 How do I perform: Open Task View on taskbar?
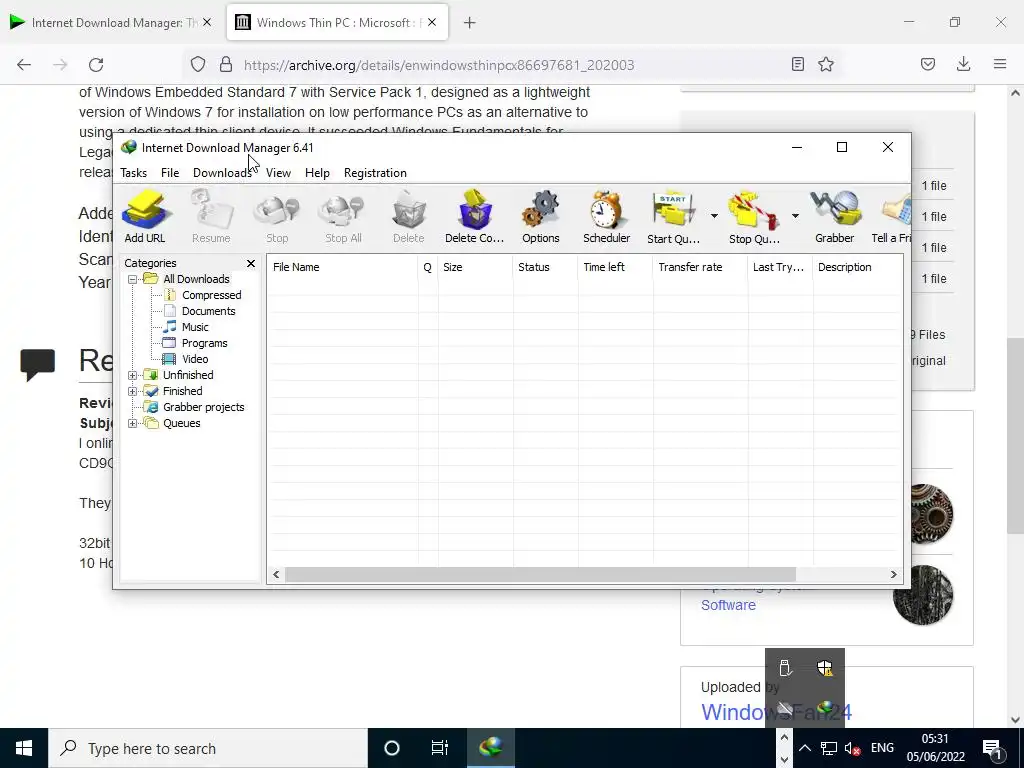coord(440,748)
